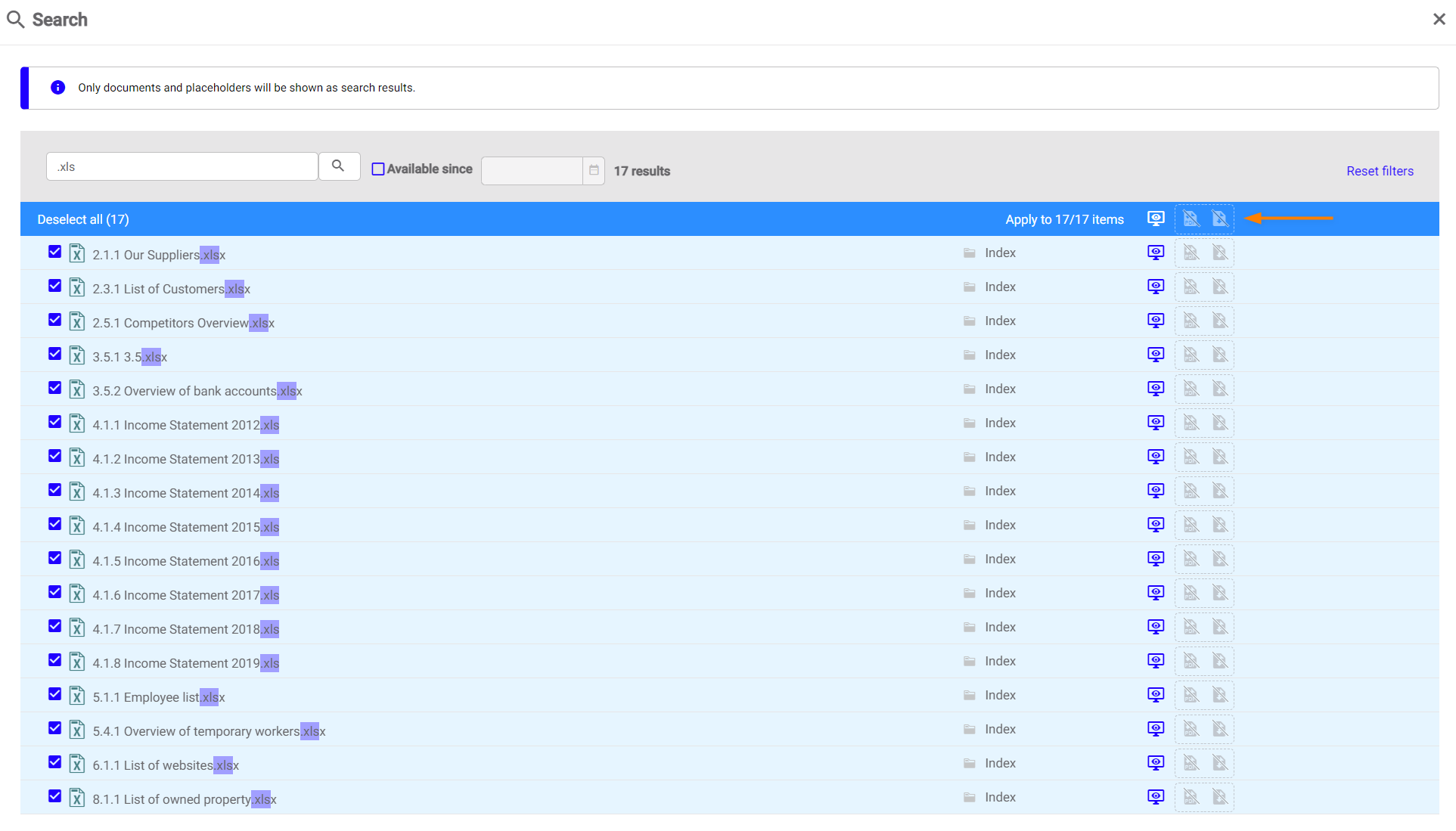Uncheck 2.5.1 Competitors Overview.xlsx
The width and height of the screenshot is (1456, 831).
[54, 320]
